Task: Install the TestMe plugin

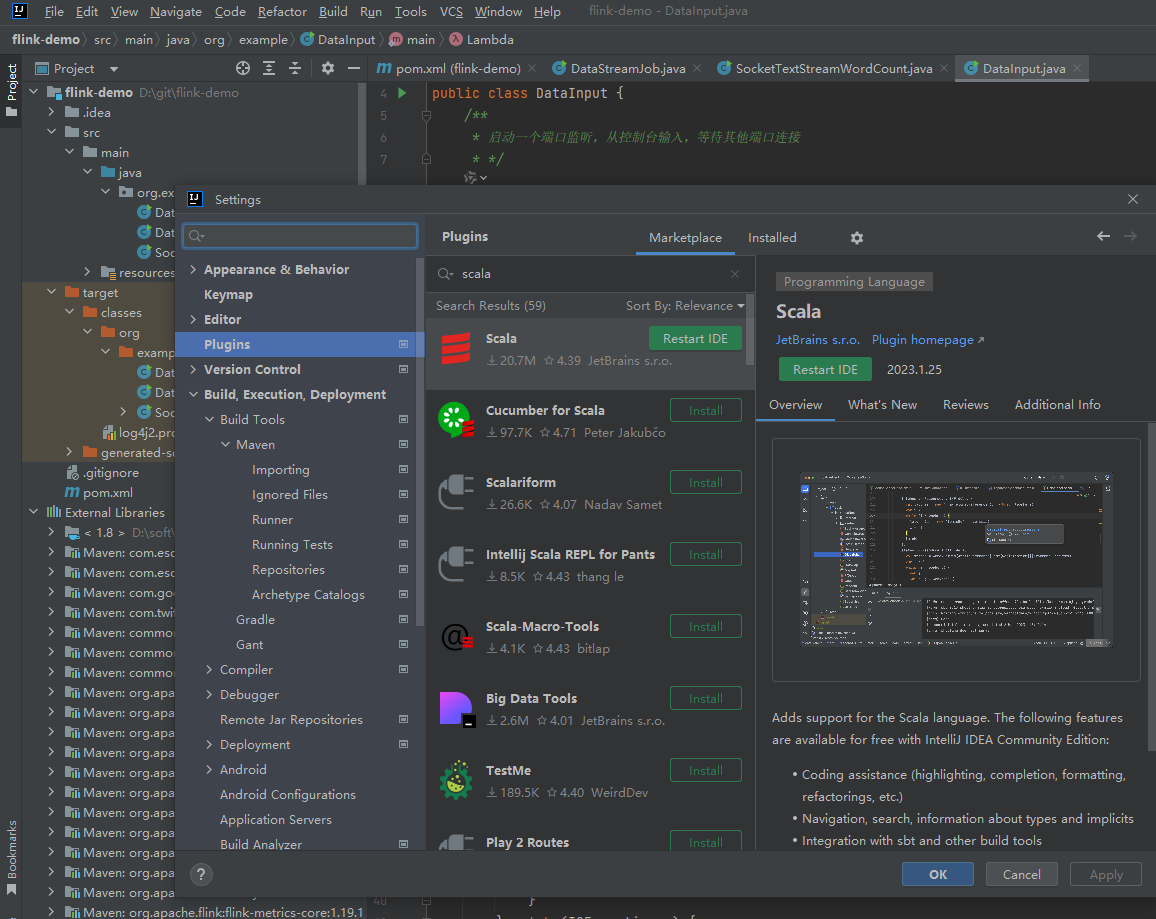Action: click(706, 770)
